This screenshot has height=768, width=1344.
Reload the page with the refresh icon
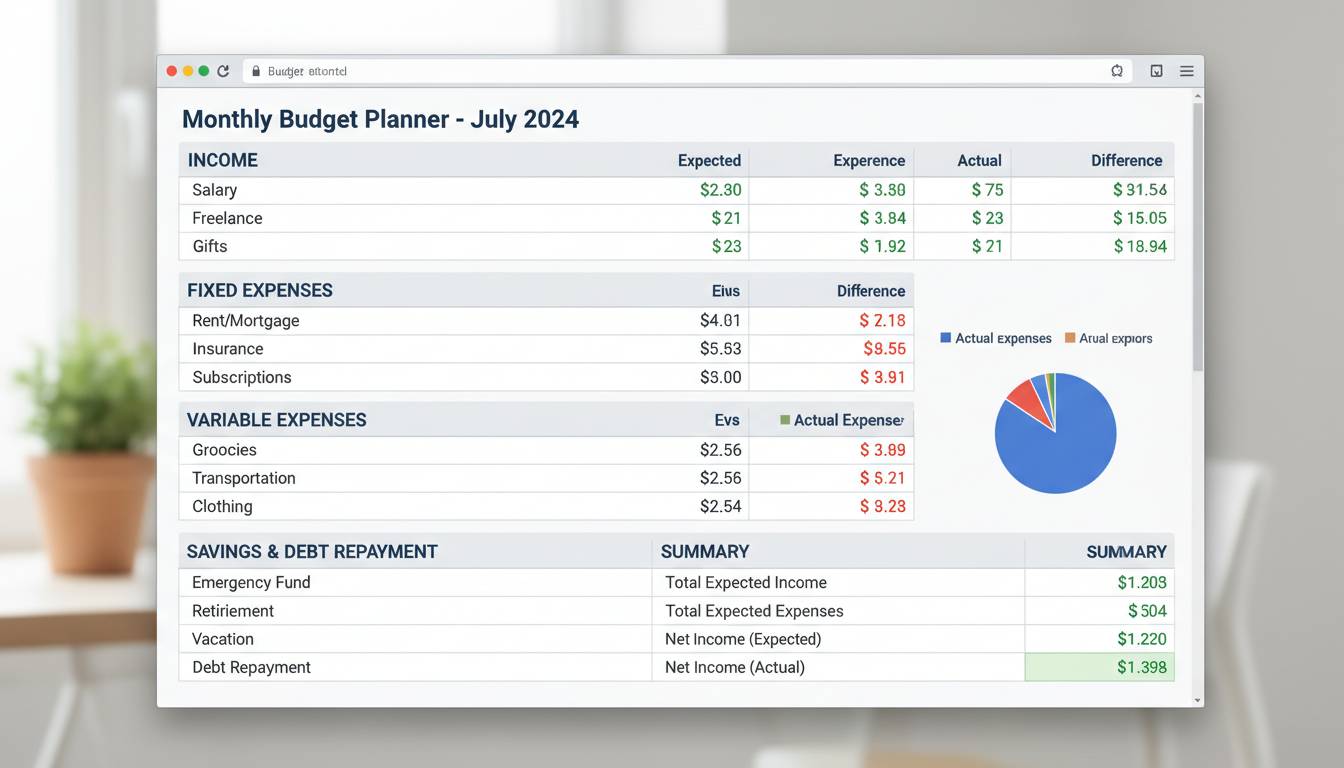point(223,71)
